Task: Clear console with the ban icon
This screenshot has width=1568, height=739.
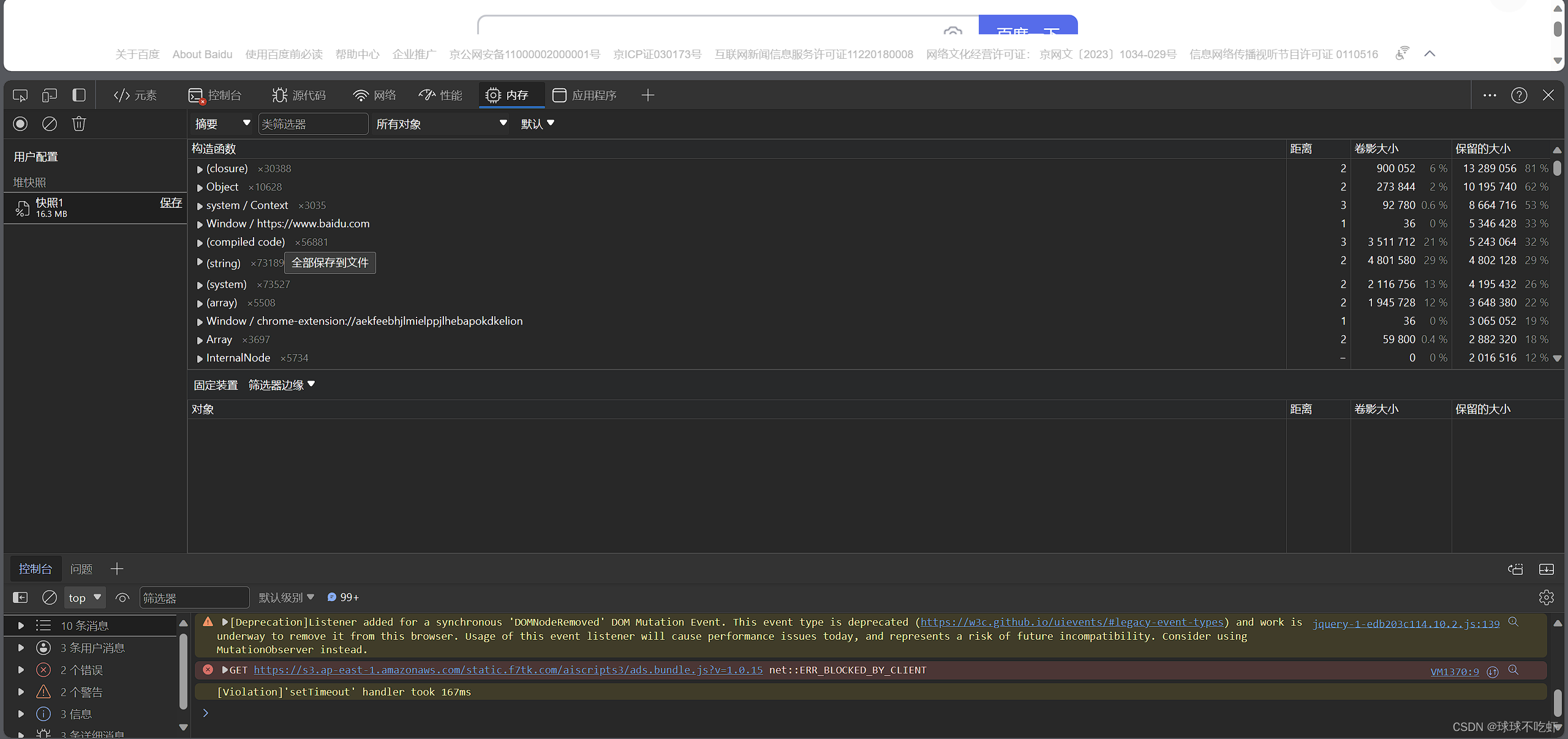Action: 50,597
